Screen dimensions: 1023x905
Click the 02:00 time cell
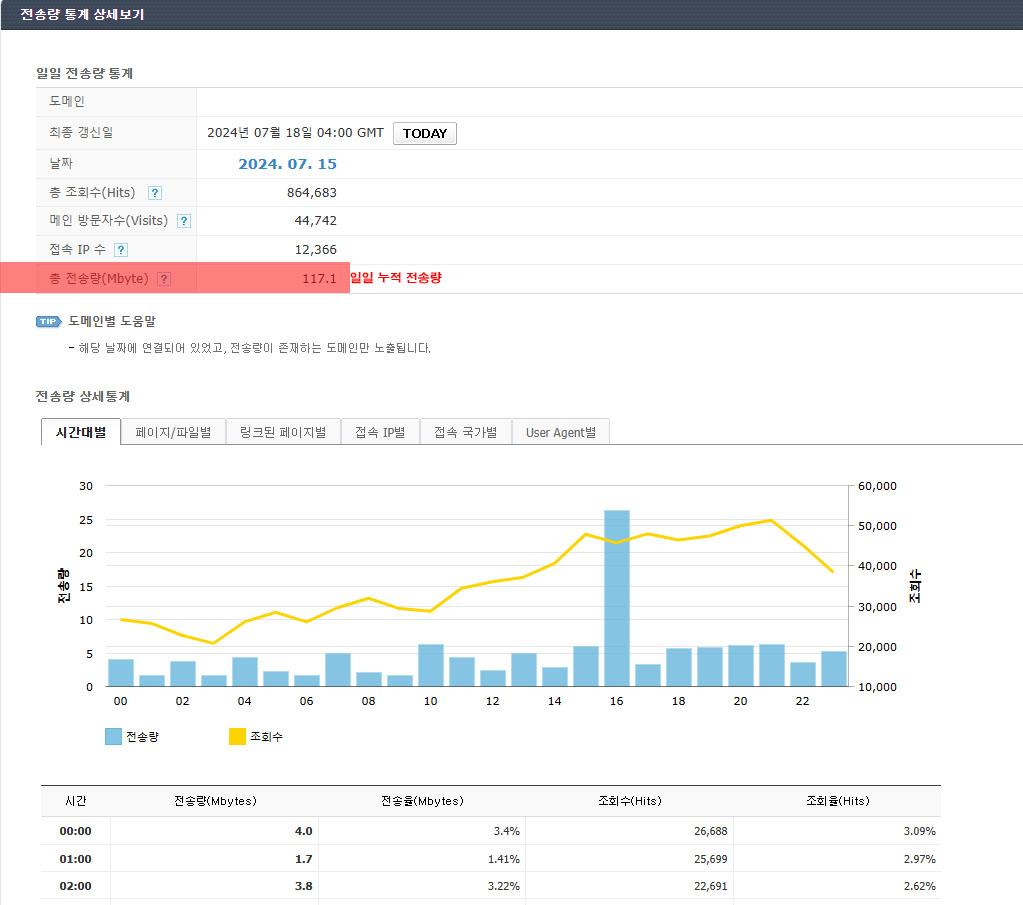tap(76, 886)
